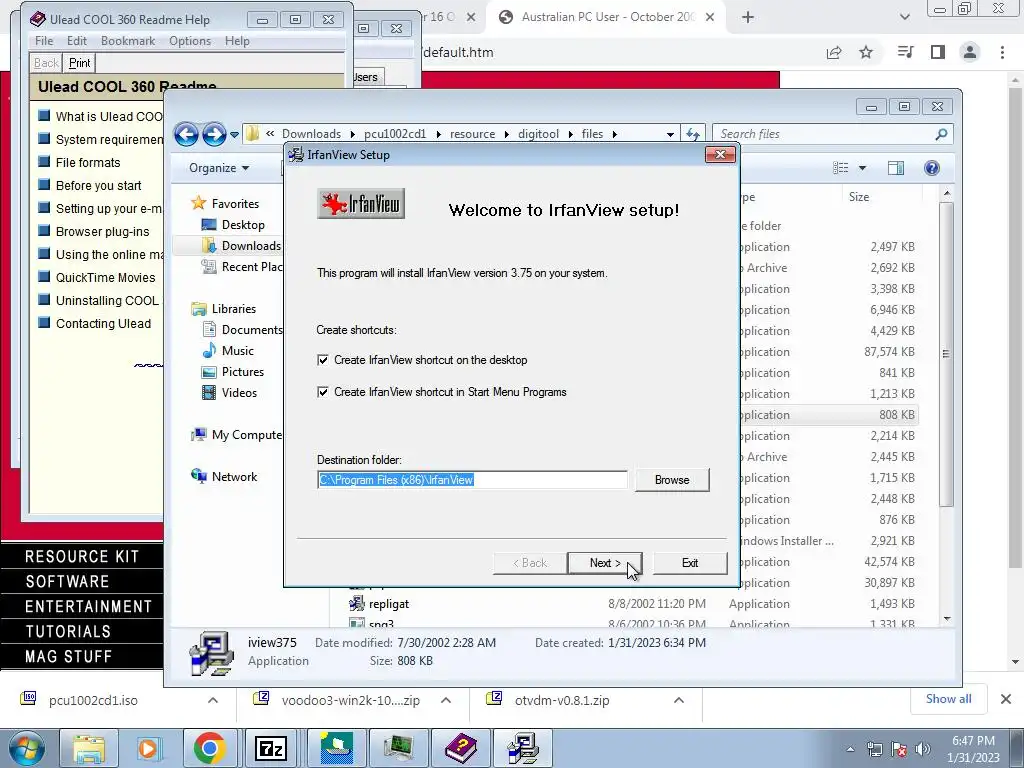Image resolution: width=1024 pixels, height=768 pixels.
Task: Click the share page icon in Chrome
Action: pos(834,52)
